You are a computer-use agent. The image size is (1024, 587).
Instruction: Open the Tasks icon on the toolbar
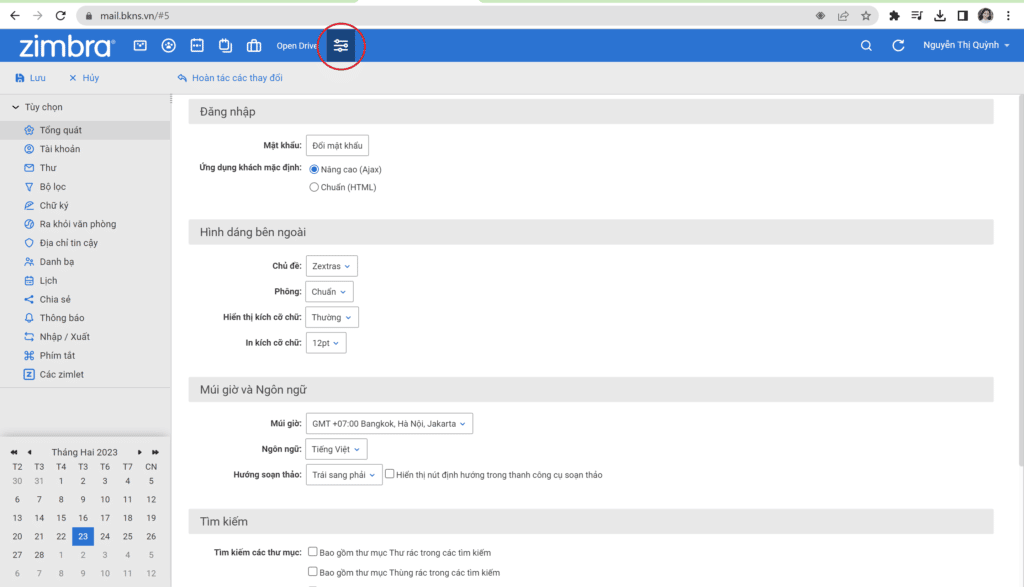click(225, 45)
